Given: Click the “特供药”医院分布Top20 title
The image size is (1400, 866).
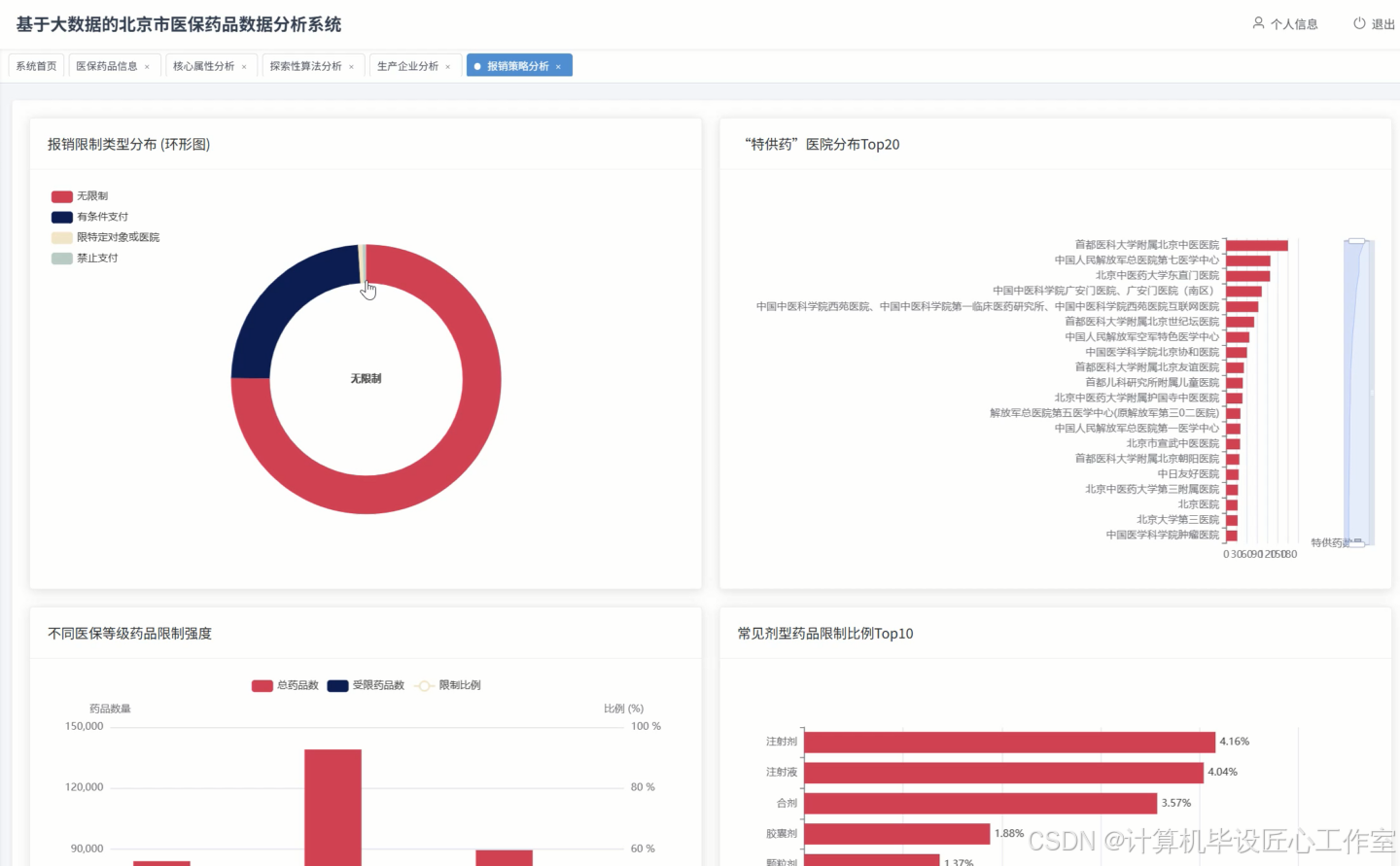Looking at the screenshot, I should pyautogui.click(x=822, y=144).
